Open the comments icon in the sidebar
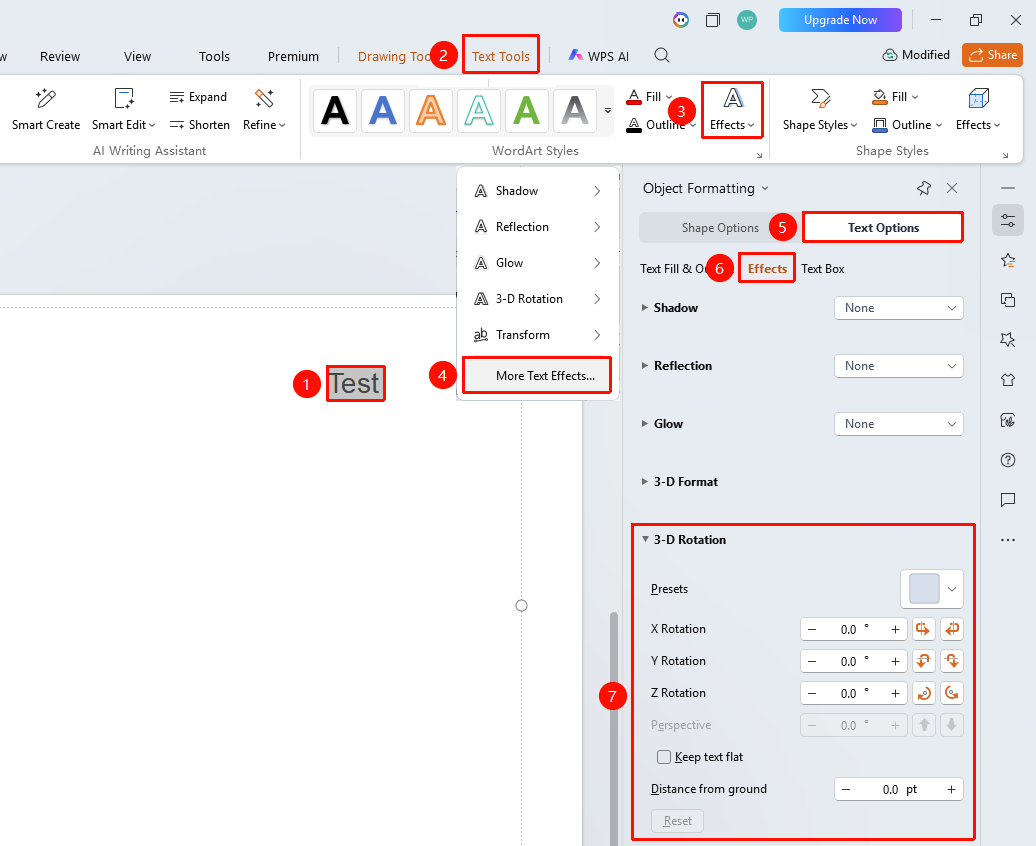The image size is (1036, 846). pyautogui.click(x=1008, y=500)
